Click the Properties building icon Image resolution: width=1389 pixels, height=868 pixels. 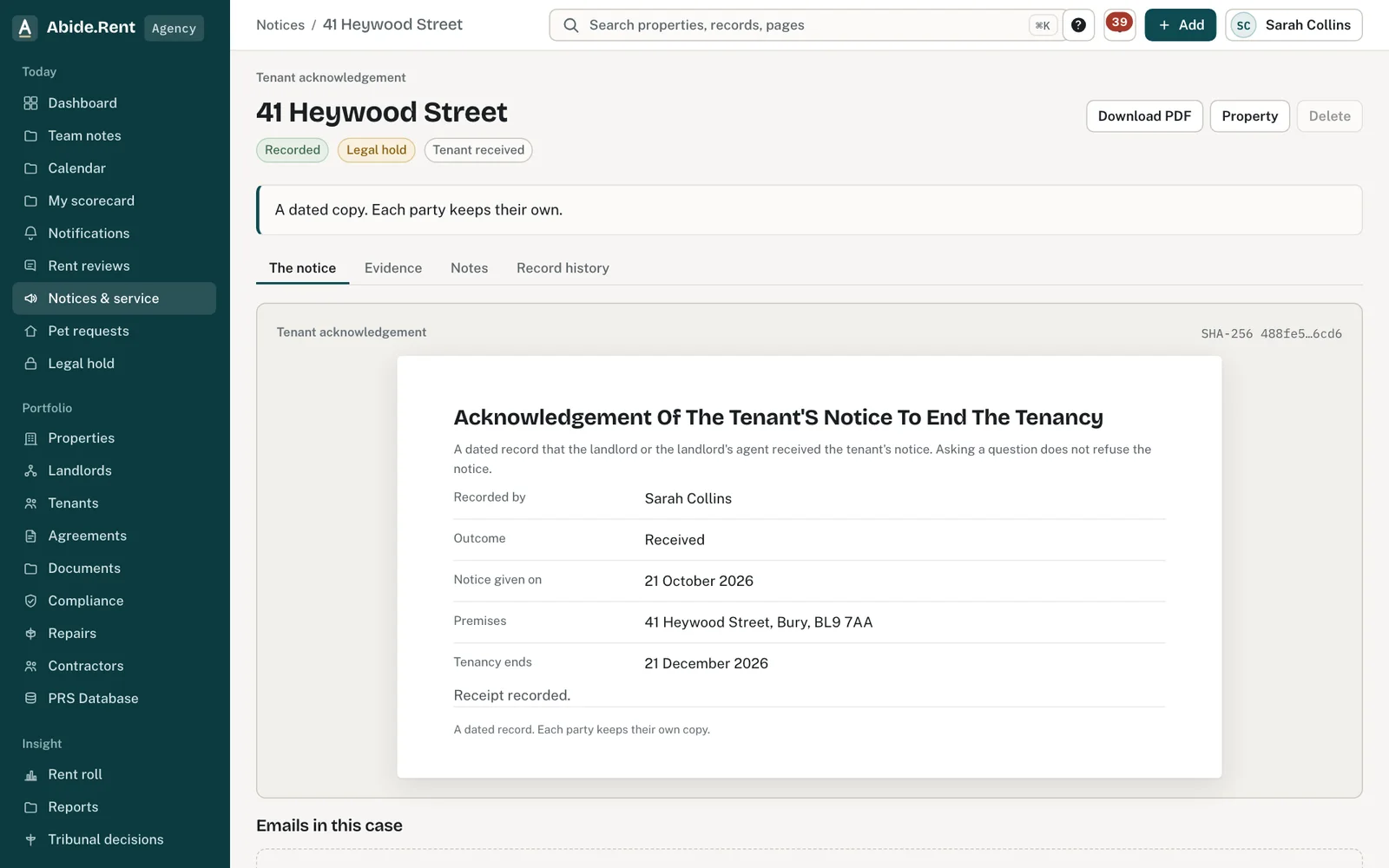[x=30, y=438]
